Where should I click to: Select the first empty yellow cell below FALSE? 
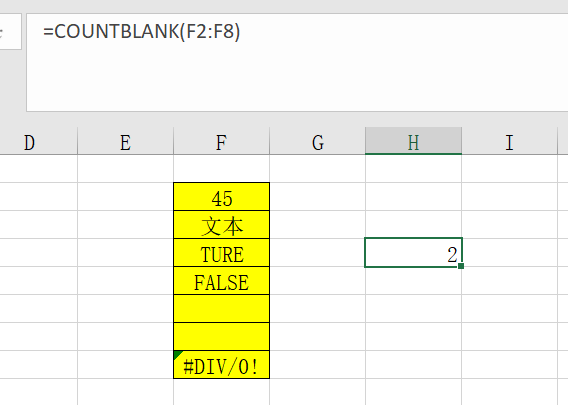221,309
